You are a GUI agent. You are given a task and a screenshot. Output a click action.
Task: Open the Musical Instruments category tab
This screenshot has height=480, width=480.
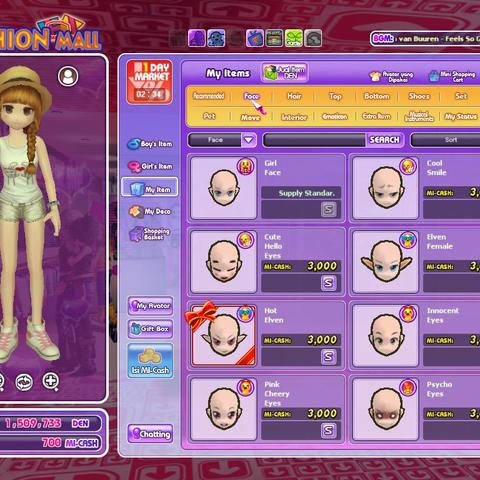[419, 116]
